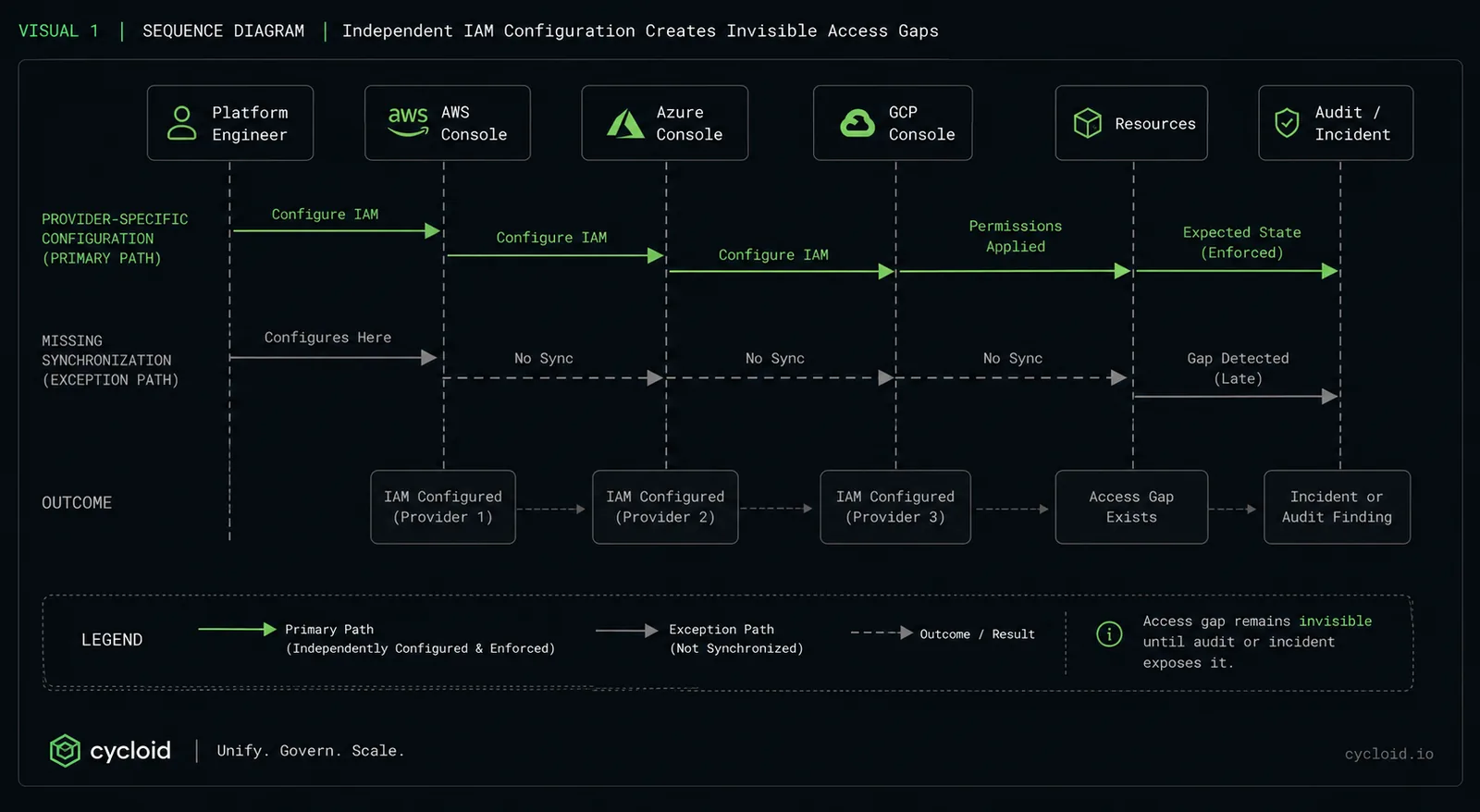Click the gray Exception Path legend arrow

tap(627, 630)
